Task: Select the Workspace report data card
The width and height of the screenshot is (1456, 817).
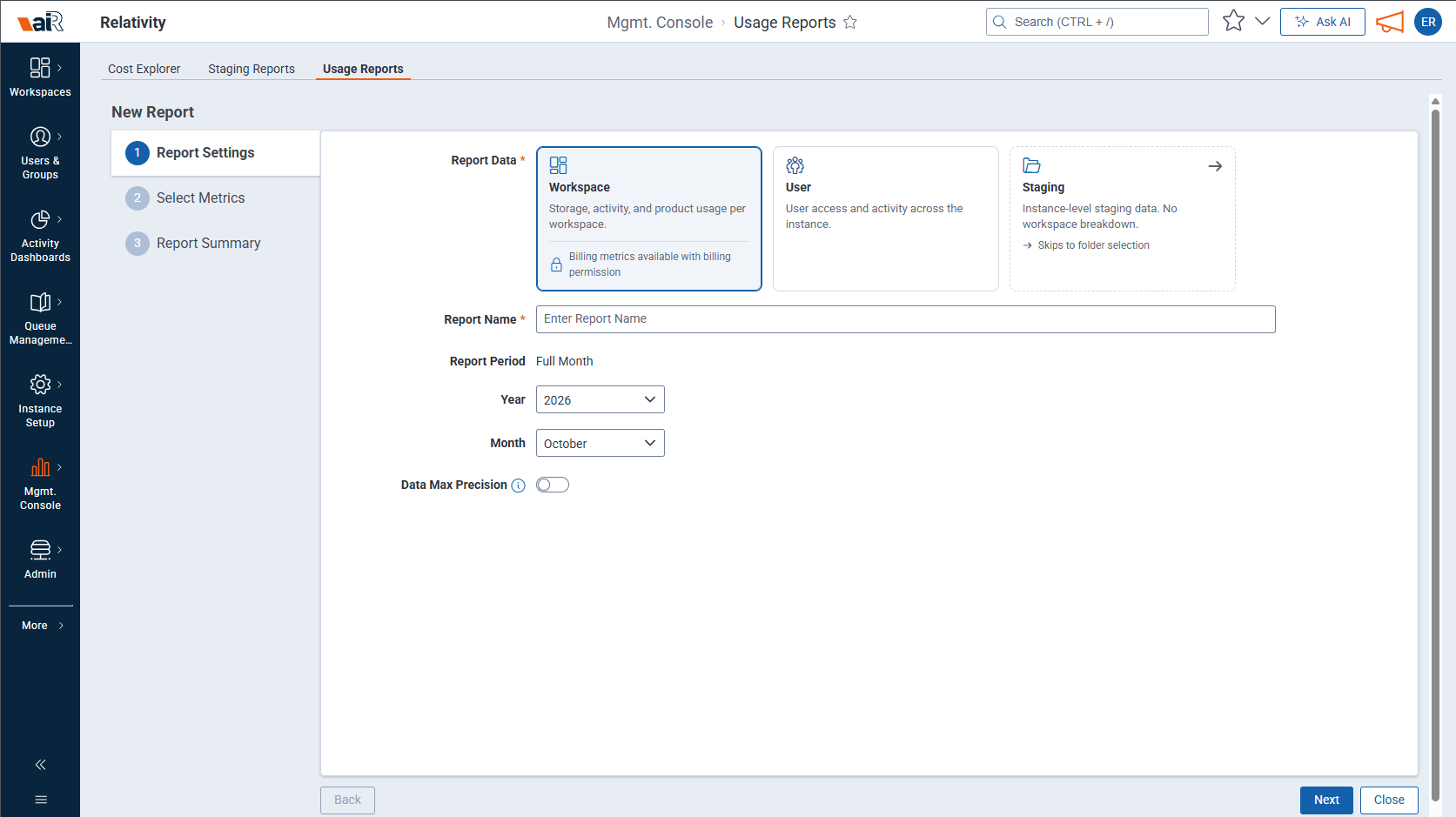Action: pyautogui.click(x=649, y=218)
